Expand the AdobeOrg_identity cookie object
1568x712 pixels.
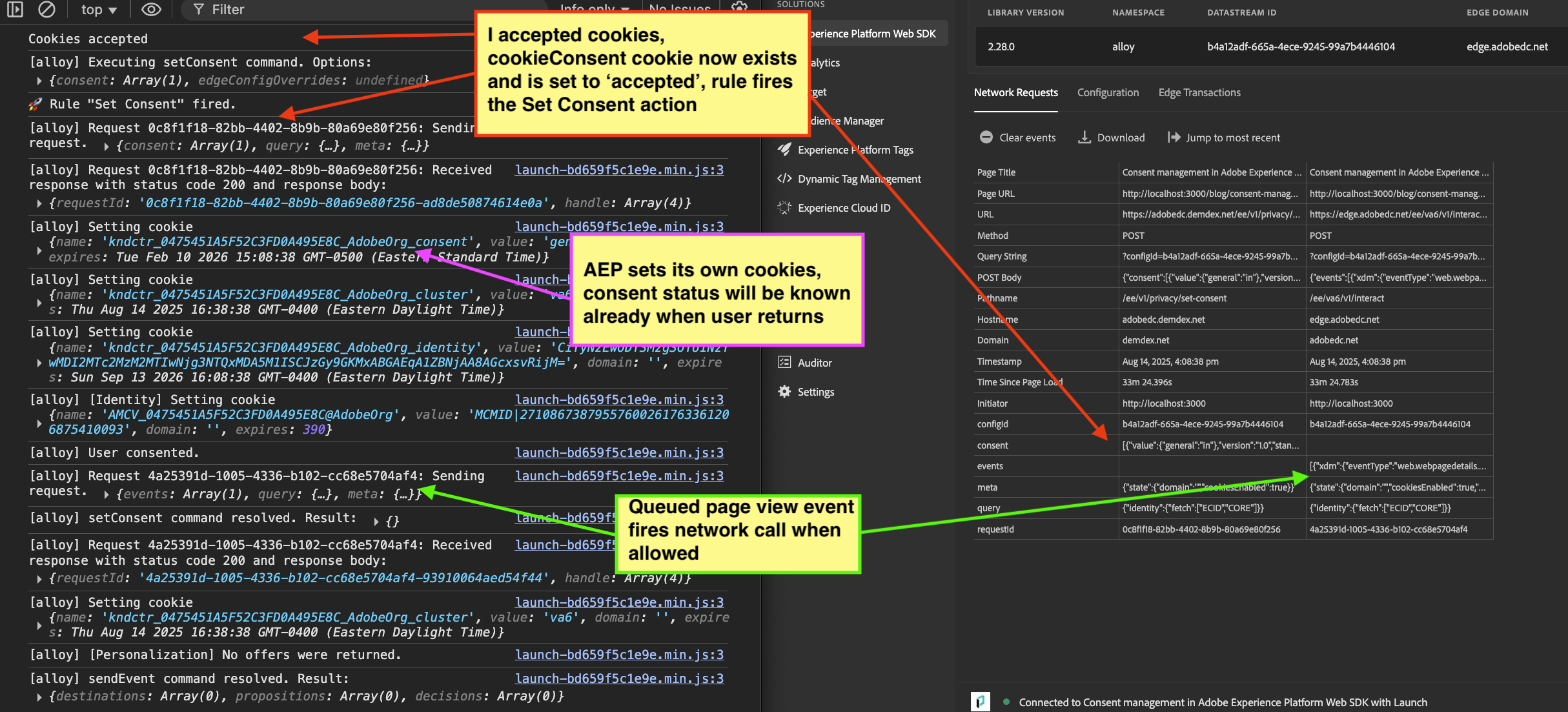[39, 363]
